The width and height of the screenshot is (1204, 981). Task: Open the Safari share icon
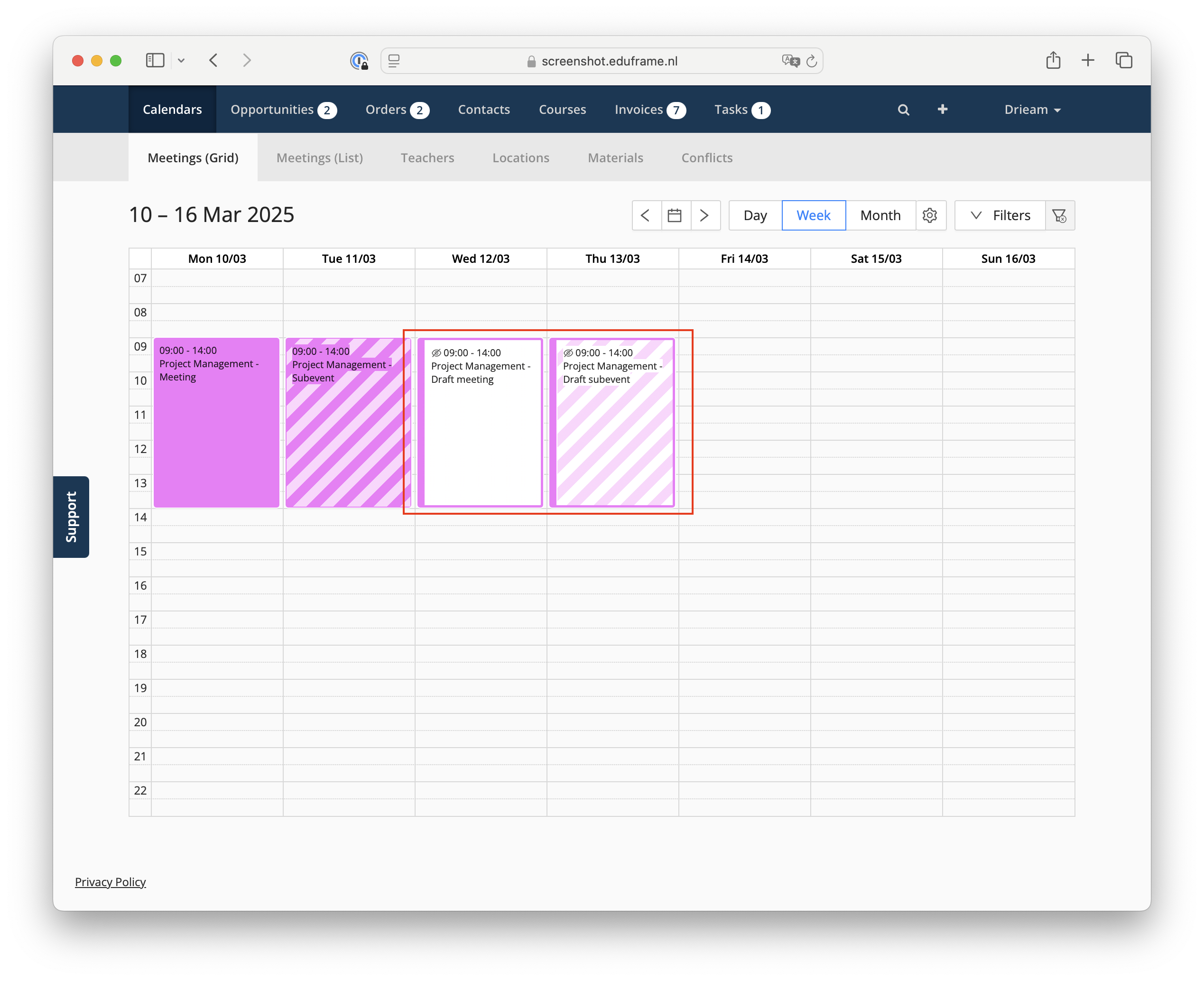(1053, 60)
